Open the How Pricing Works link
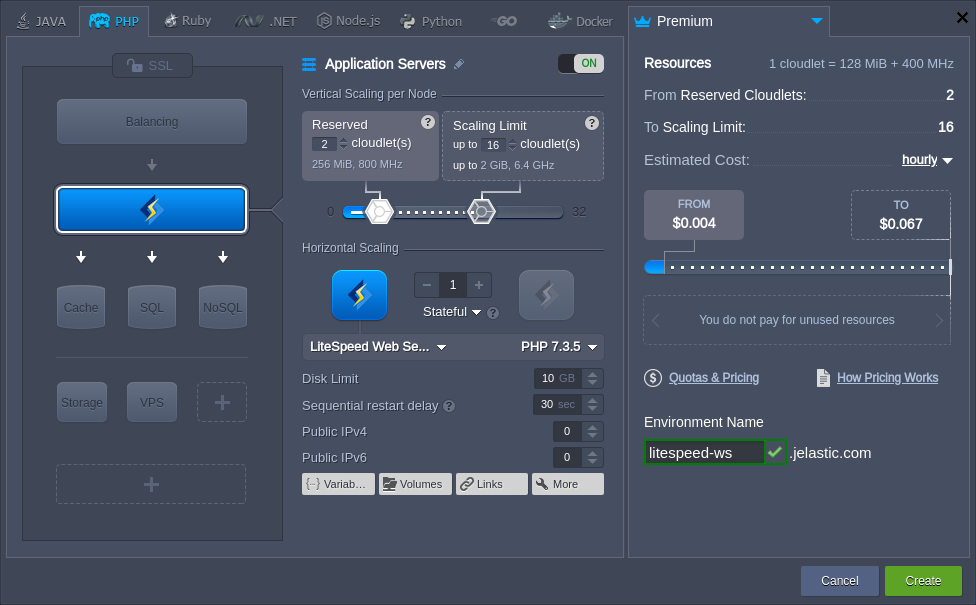 (x=887, y=378)
